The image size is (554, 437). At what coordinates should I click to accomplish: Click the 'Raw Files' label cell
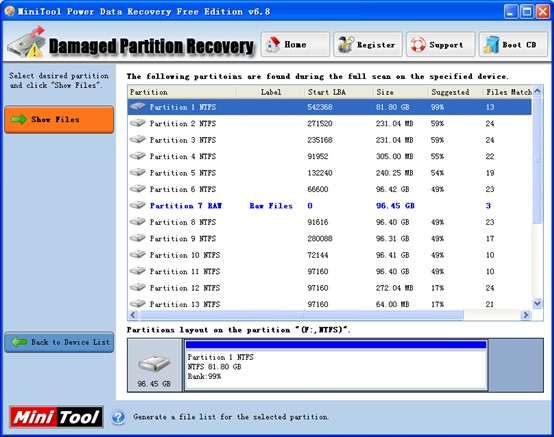point(271,206)
